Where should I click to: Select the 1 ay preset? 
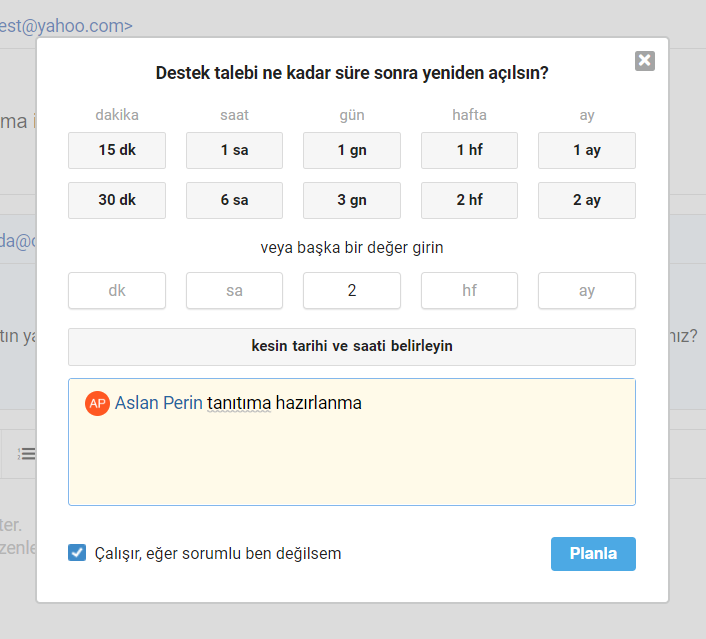click(x=587, y=150)
